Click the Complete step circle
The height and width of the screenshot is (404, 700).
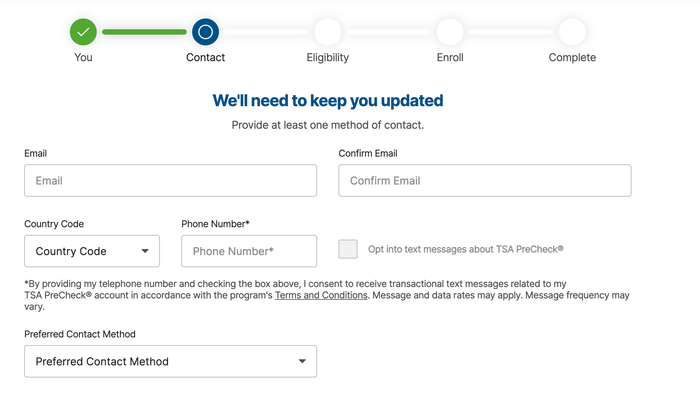pos(572,32)
